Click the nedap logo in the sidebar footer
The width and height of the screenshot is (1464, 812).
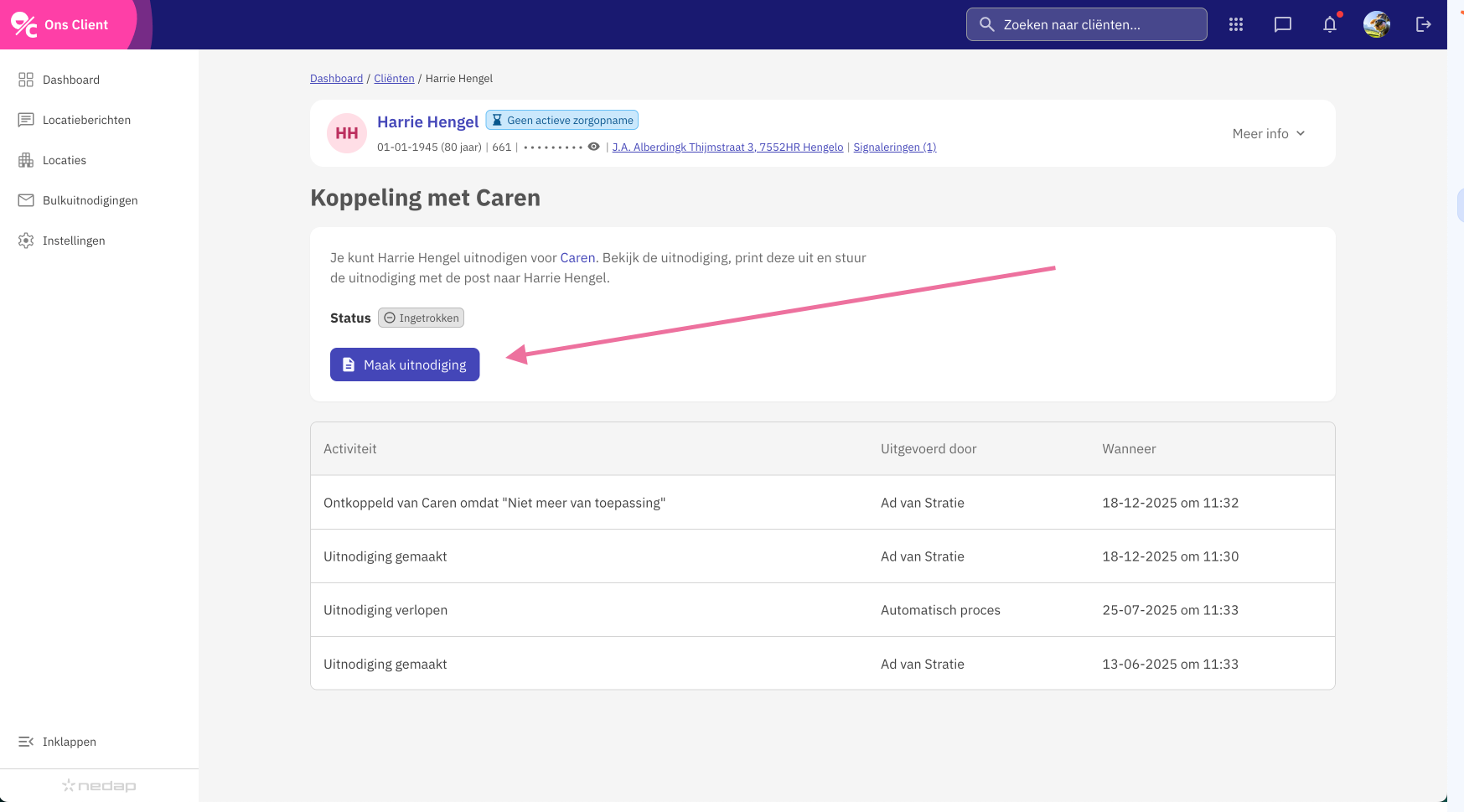99,786
